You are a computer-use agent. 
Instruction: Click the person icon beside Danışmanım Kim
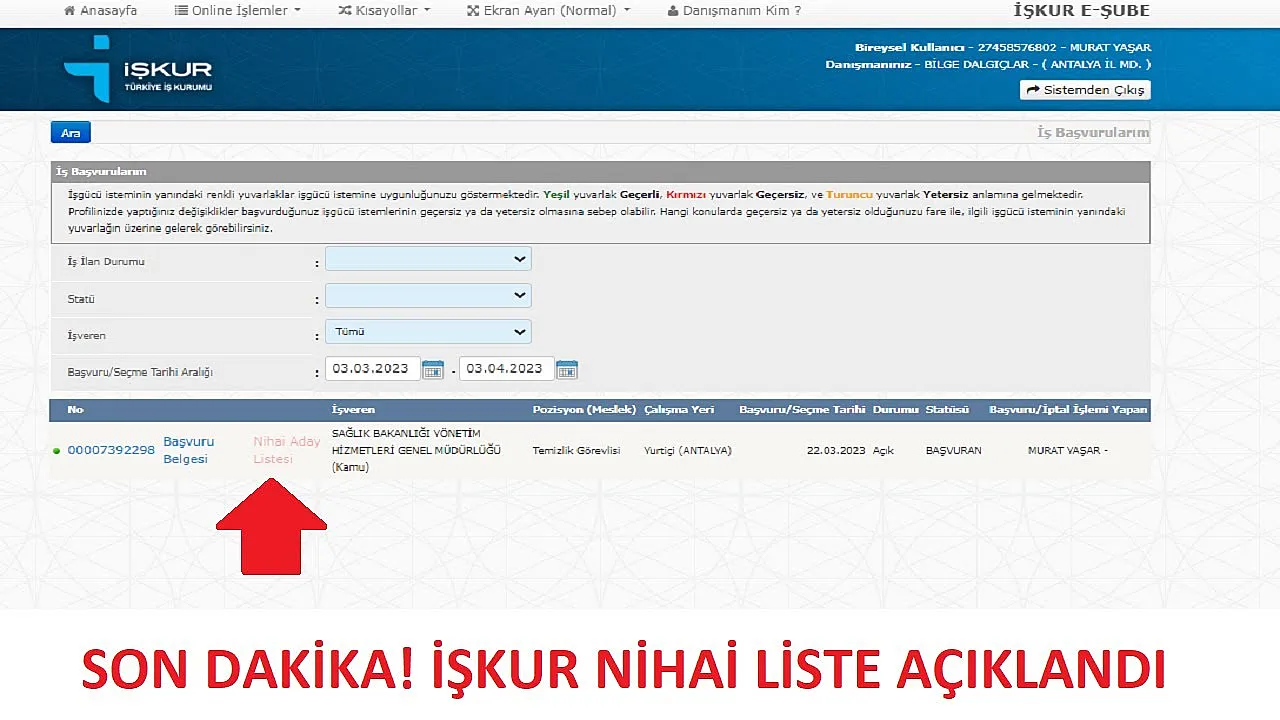[672, 11]
